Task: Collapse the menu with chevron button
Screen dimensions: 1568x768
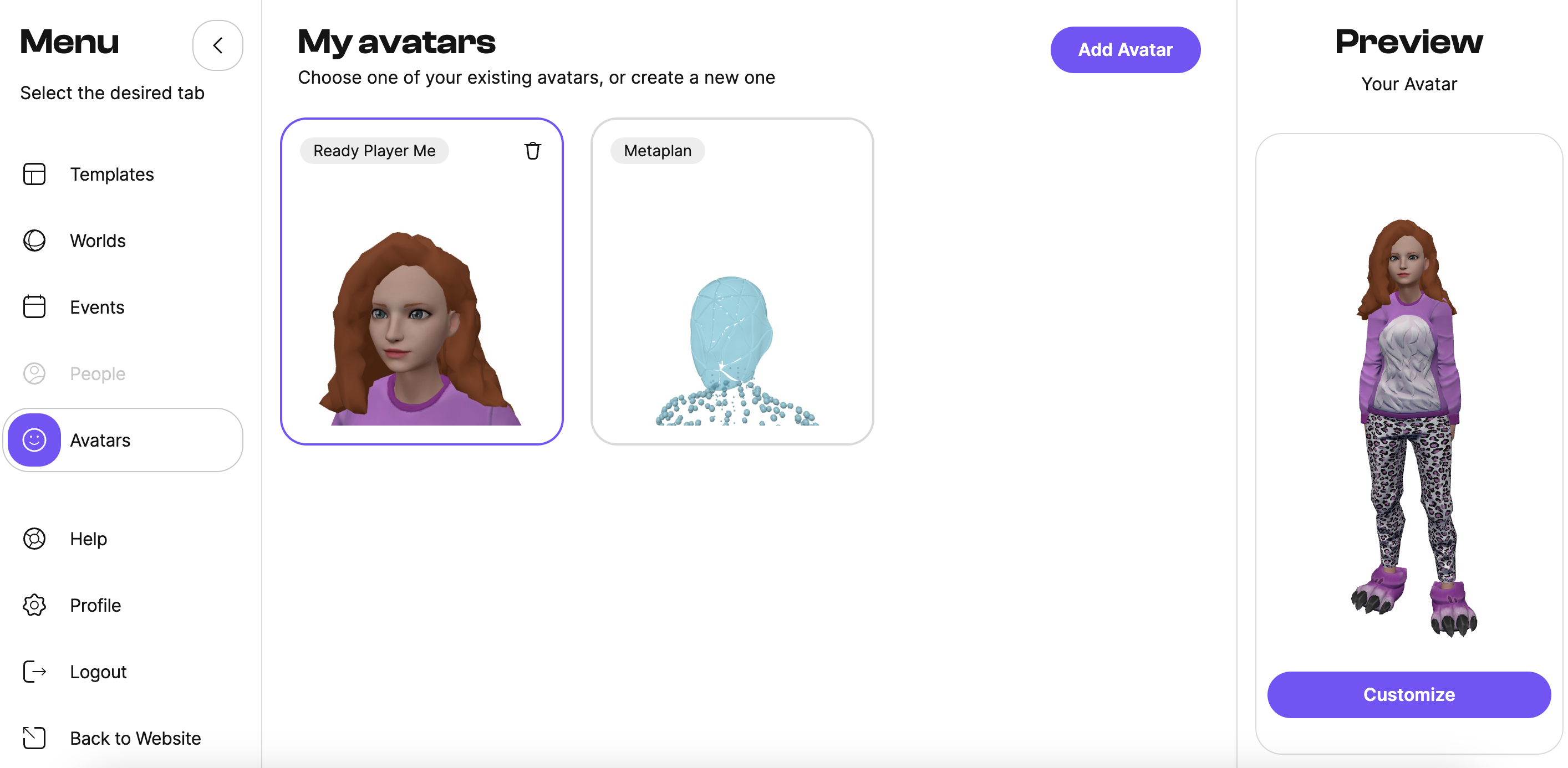Action: (x=217, y=45)
